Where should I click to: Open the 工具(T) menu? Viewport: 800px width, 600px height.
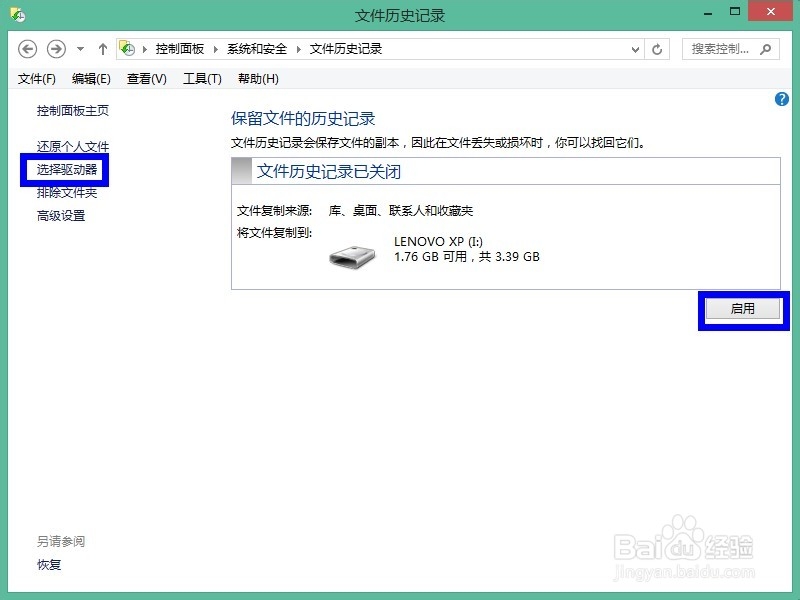pyautogui.click(x=202, y=78)
